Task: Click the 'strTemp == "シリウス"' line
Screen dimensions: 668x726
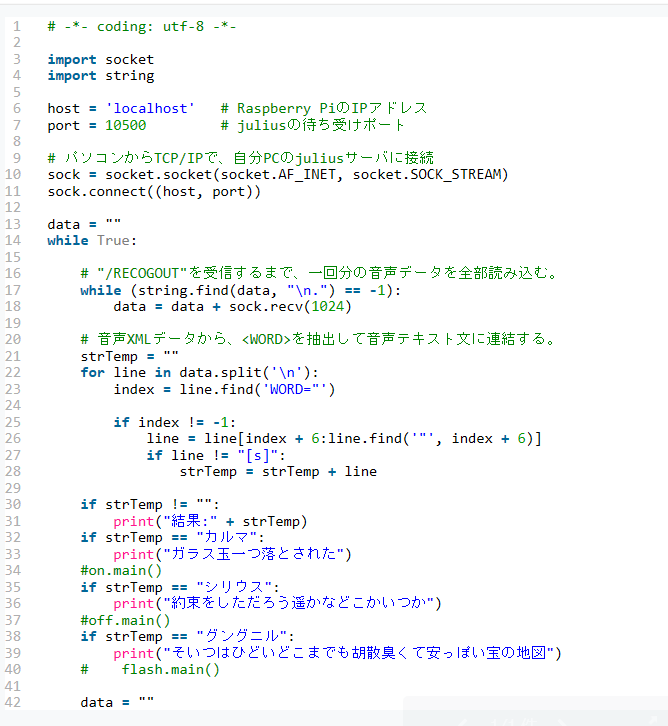Action: pyautogui.click(x=180, y=587)
